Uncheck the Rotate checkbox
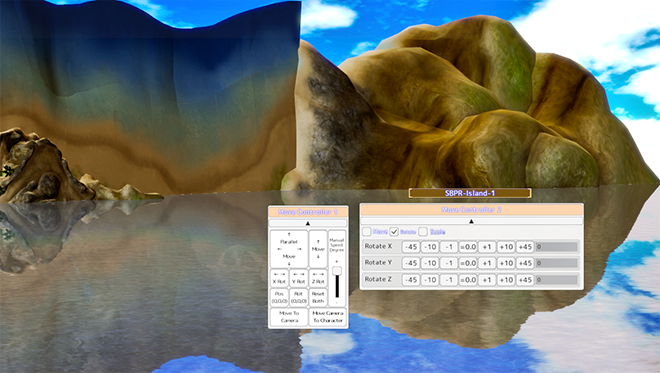Screen dimensions: 660x373 394,232
